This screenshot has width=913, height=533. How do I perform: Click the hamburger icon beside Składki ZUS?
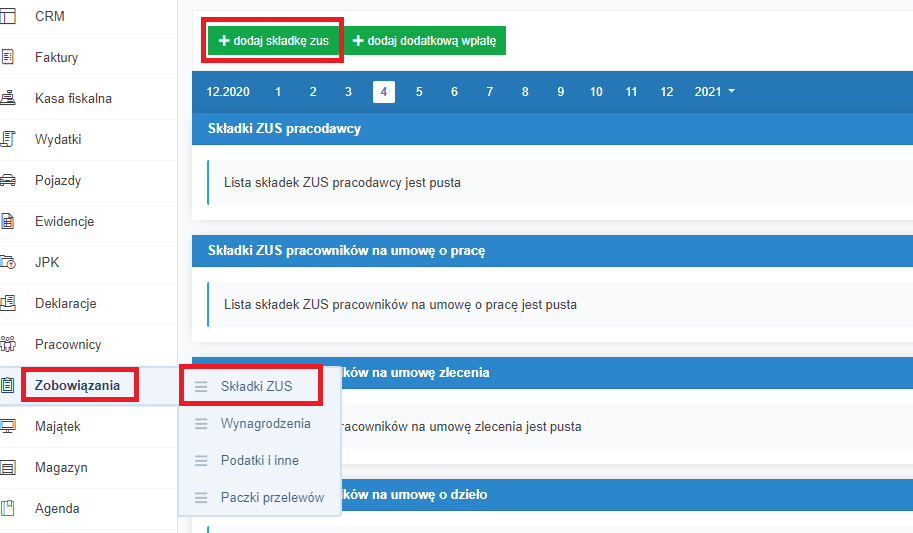point(201,387)
